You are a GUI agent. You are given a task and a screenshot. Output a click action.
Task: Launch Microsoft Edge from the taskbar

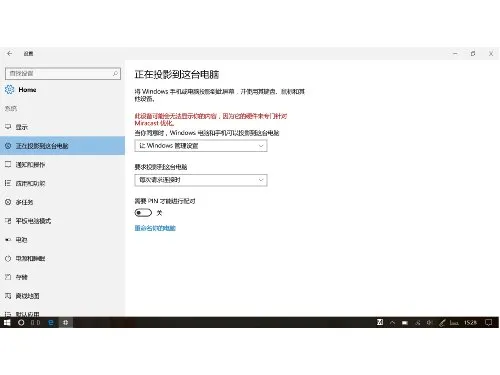coord(51,322)
